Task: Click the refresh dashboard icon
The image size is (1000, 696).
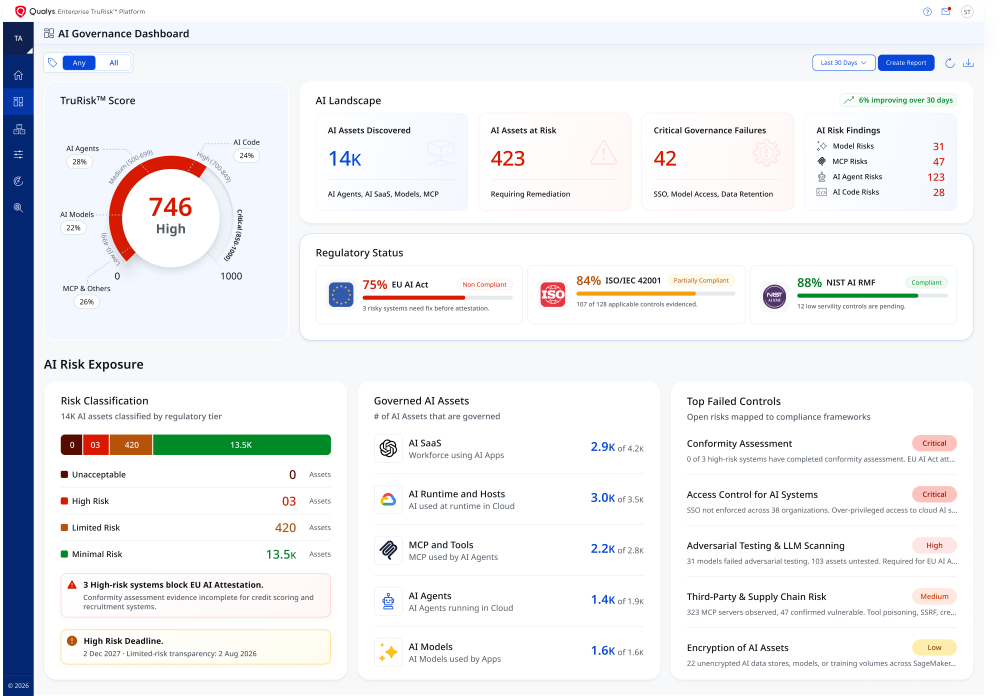Action: click(950, 63)
